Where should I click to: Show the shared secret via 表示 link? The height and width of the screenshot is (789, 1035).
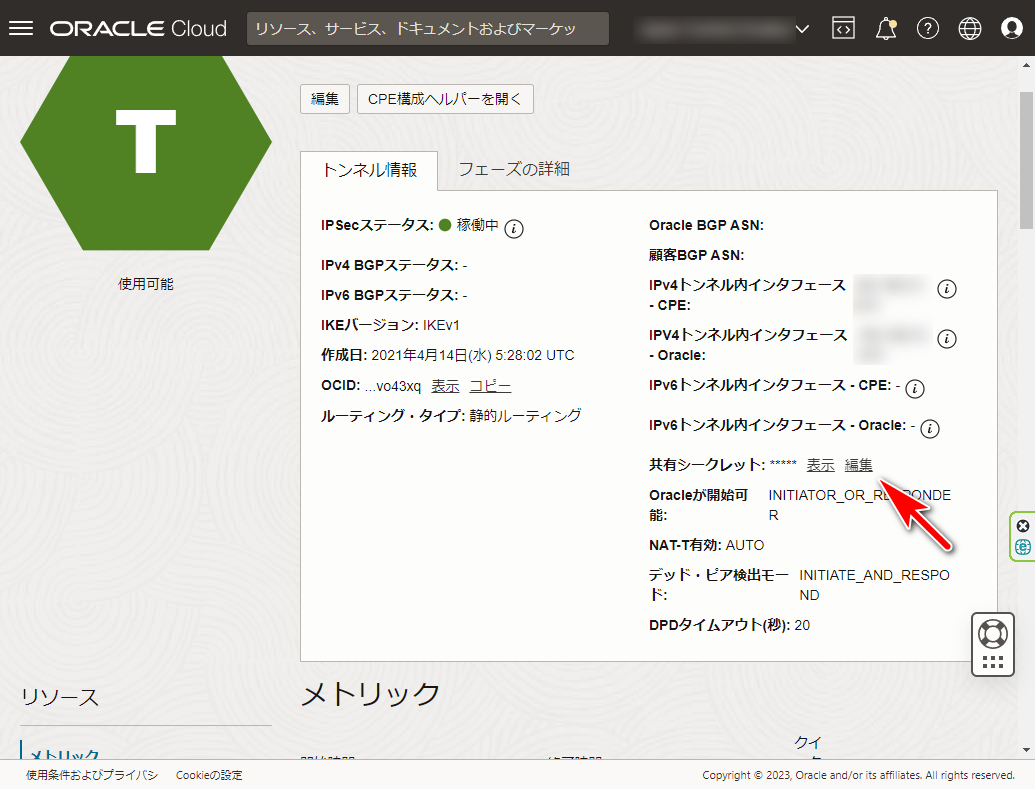point(820,465)
